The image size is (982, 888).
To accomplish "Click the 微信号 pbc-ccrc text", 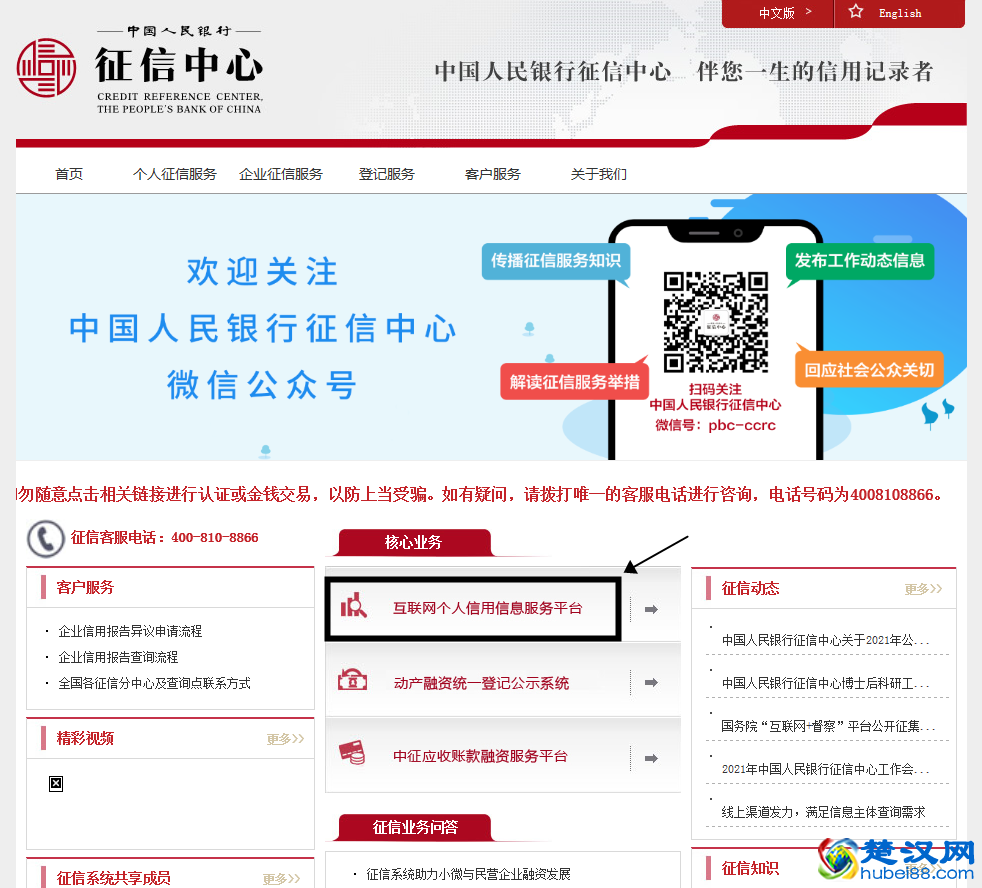I will pos(715,425).
